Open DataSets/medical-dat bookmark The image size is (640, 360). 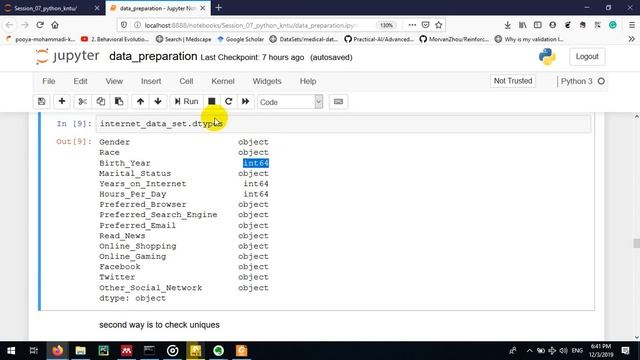coord(304,39)
